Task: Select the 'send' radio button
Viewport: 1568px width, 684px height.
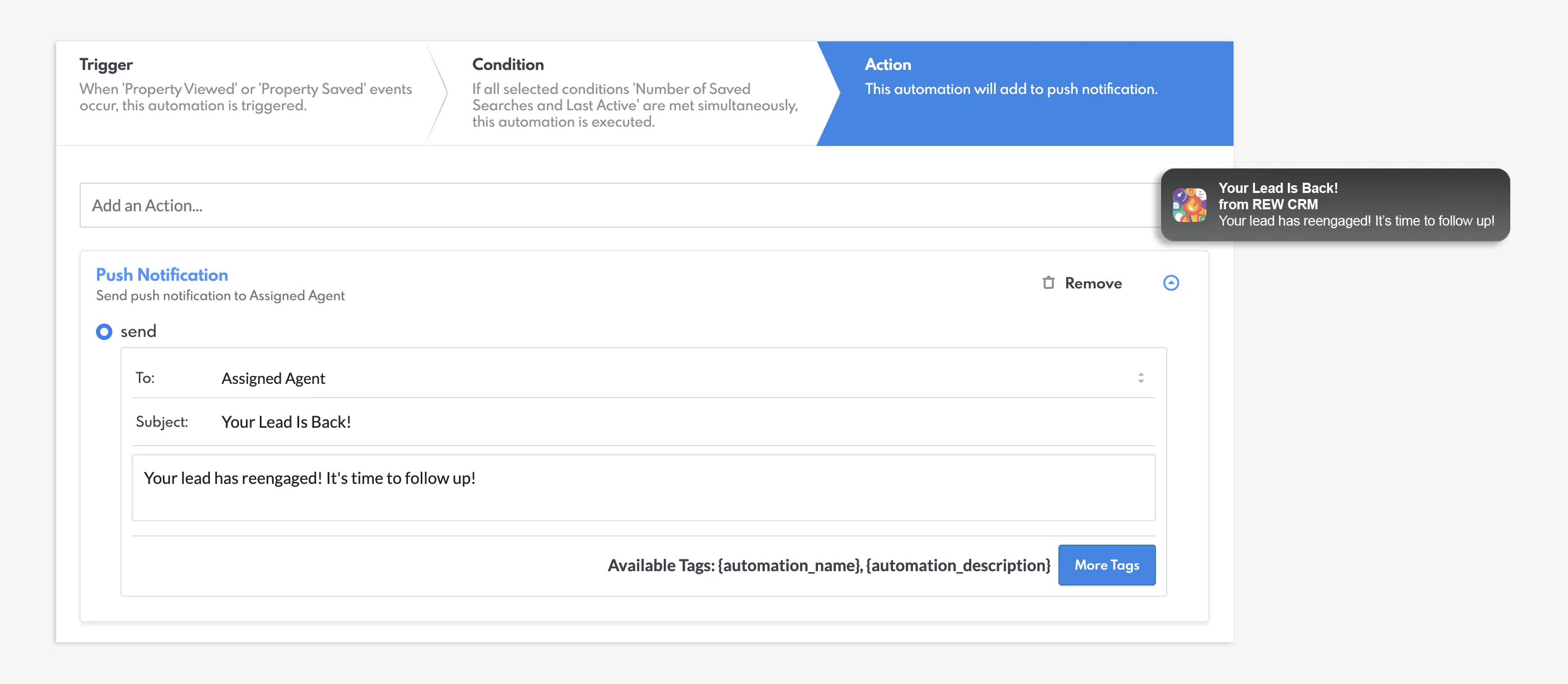Action: 104,332
